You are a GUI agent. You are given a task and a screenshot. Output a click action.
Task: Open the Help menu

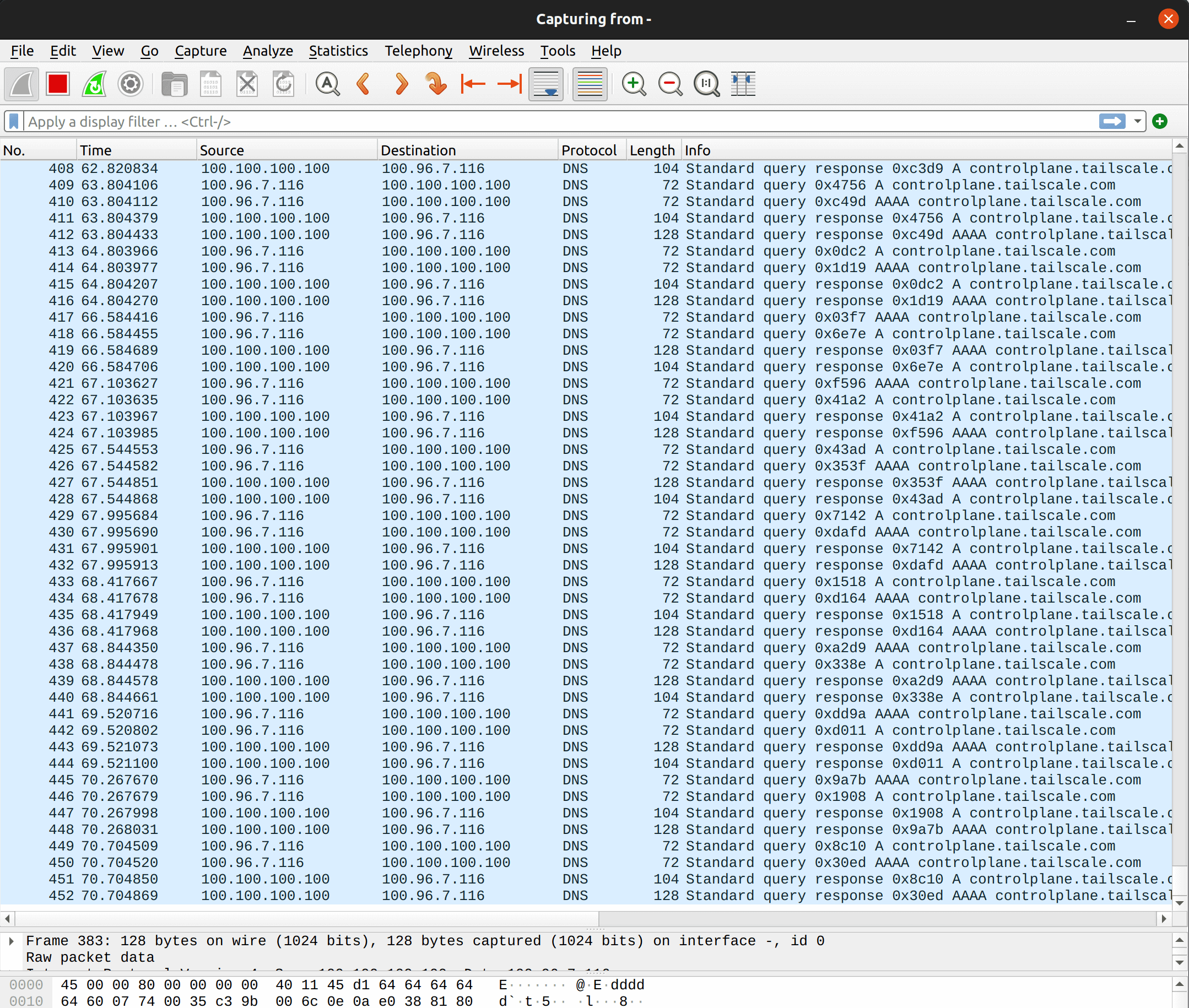[x=606, y=51]
